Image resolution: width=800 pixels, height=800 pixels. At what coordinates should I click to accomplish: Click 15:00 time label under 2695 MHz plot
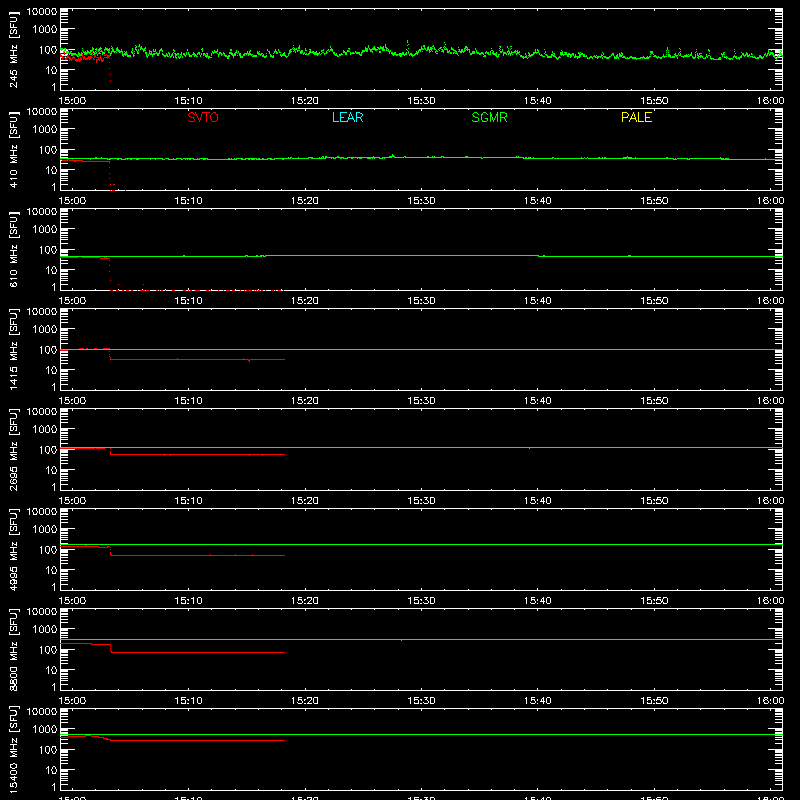pos(72,501)
